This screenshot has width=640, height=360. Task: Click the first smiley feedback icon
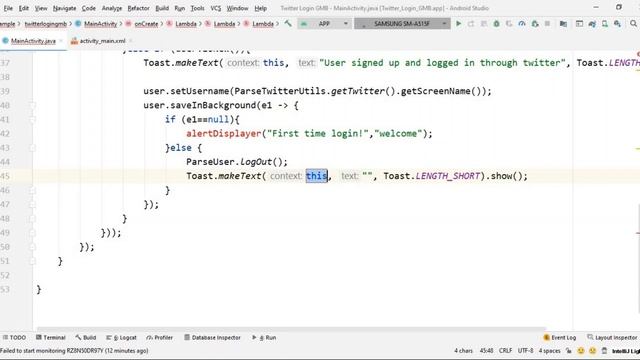[x=580, y=351]
